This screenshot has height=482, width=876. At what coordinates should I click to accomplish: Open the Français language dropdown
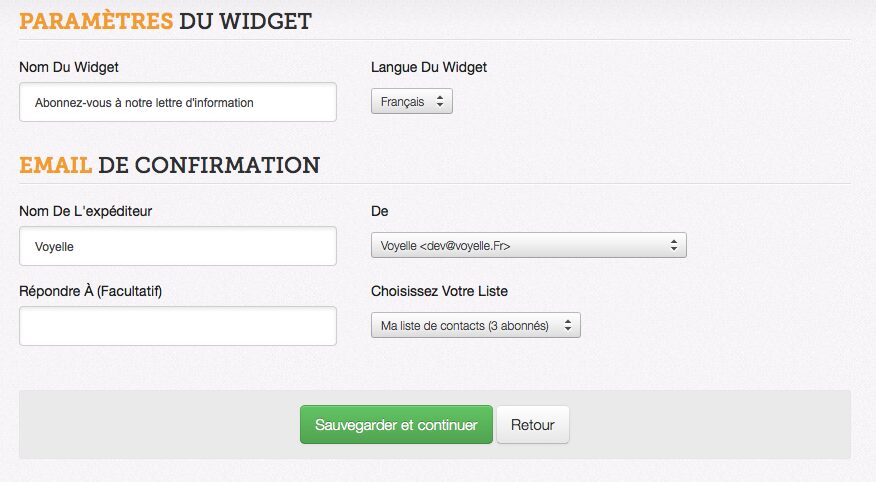[410, 102]
